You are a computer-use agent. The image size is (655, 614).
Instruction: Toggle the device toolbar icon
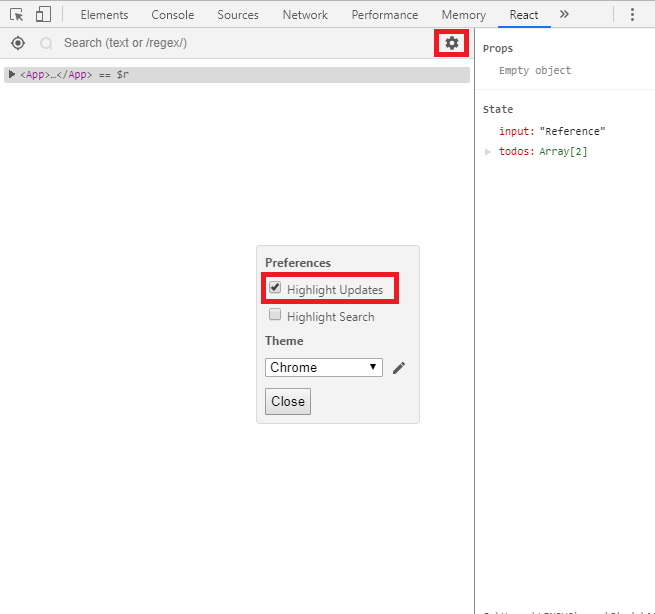(43, 15)
